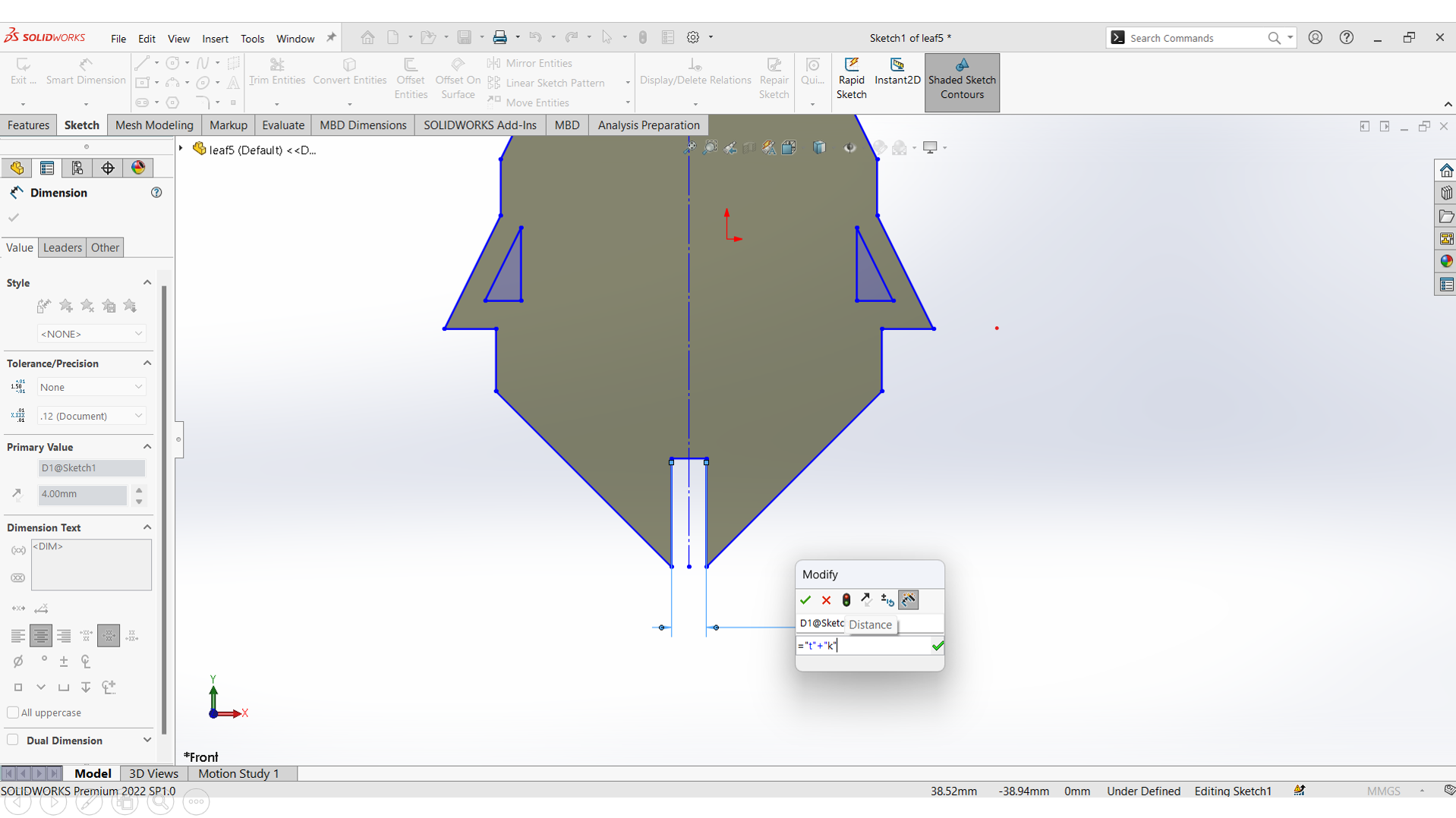This screenshot has width=1456, height=818.
Task: Toggle Add Parentheses for dimension text
Action: [x=18, y=550]
